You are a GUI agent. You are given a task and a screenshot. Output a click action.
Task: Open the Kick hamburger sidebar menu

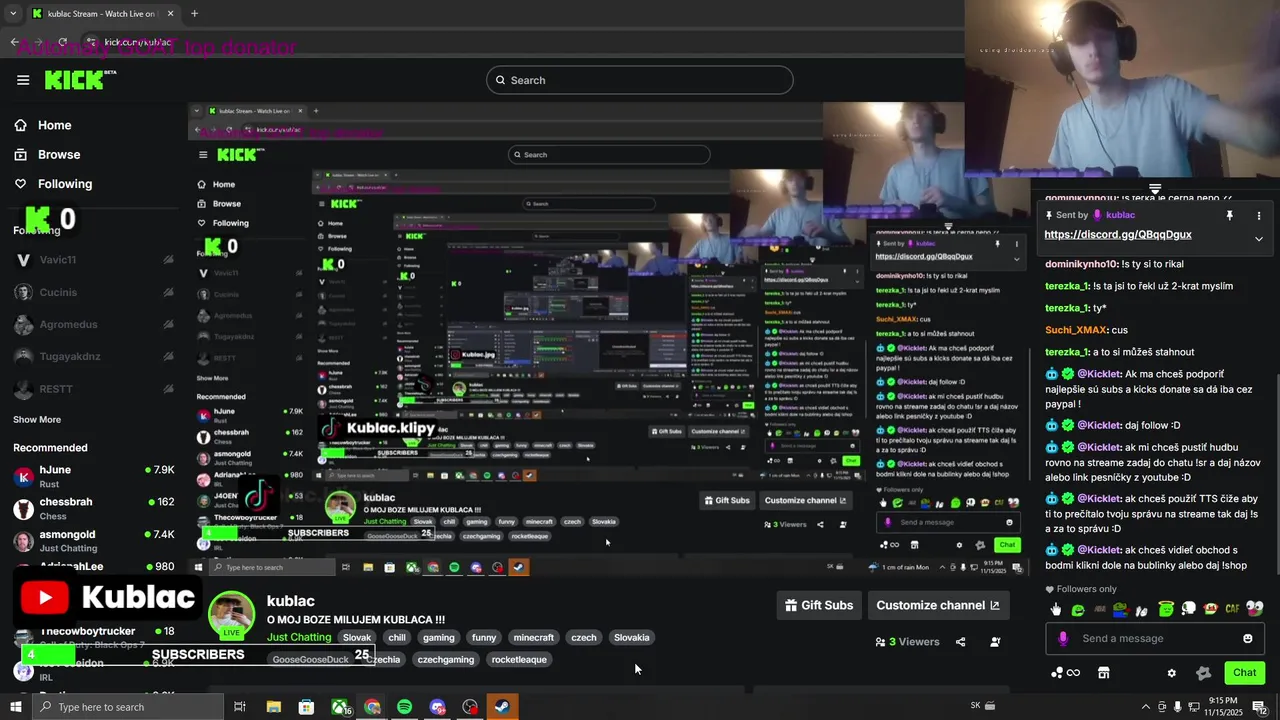[23, 80]
